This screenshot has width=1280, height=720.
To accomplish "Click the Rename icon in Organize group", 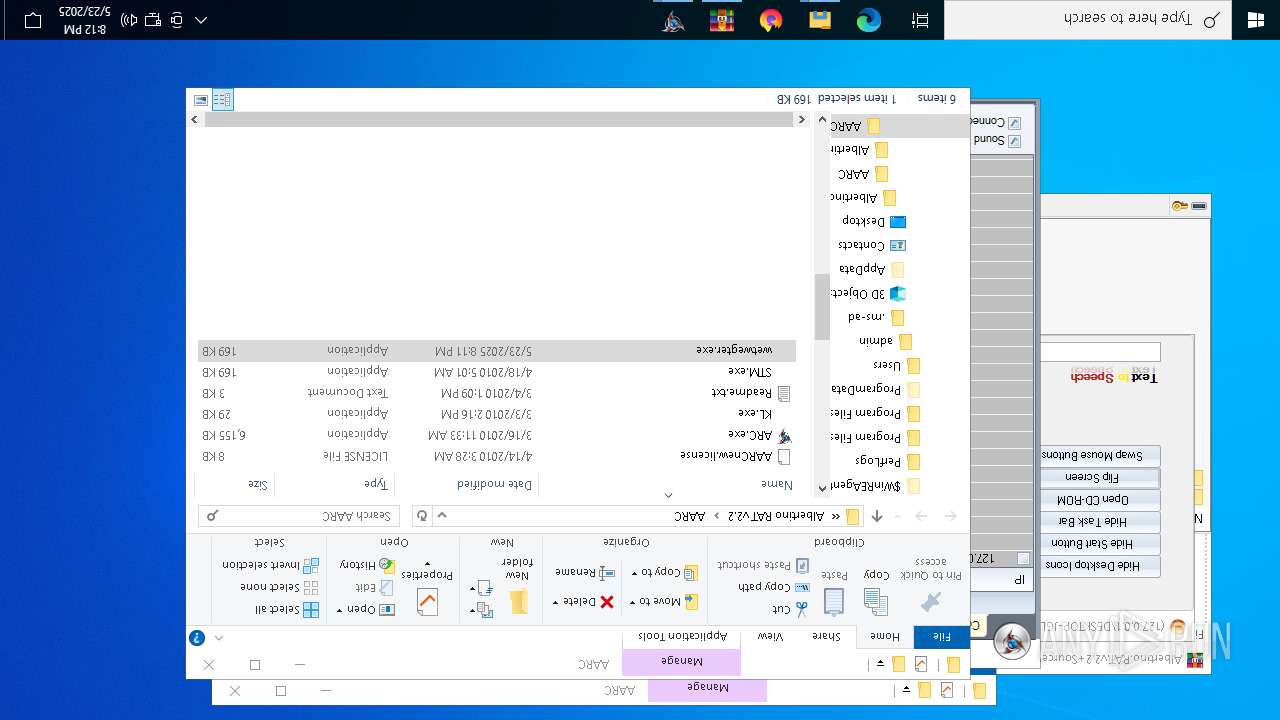I will 606,572.
